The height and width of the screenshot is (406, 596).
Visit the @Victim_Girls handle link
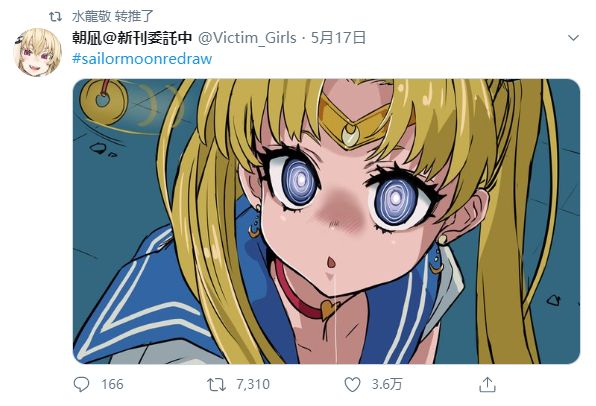[x=247, y=38]
